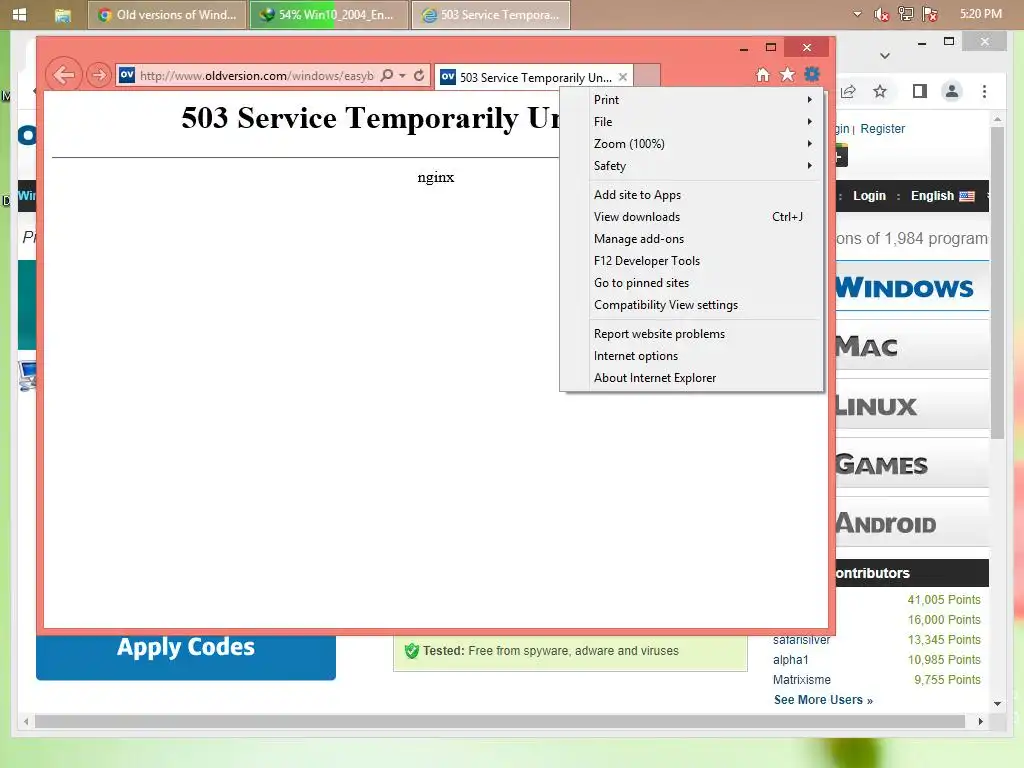Click the IE Home icon
Image resolution: width=1024 pixels, height=768 pixels.
[763, 74]
